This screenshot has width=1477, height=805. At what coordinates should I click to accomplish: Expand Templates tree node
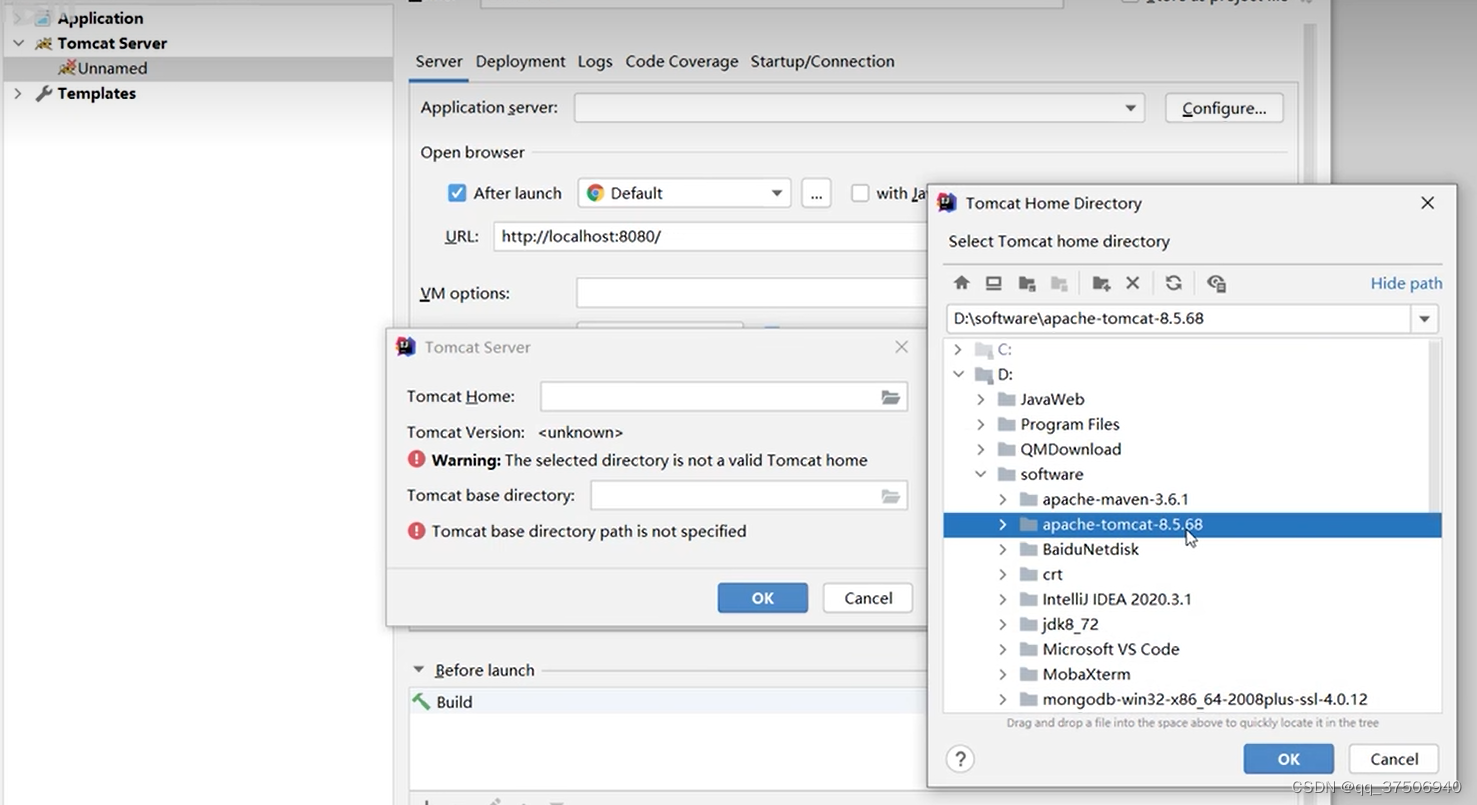coord(18,93)
